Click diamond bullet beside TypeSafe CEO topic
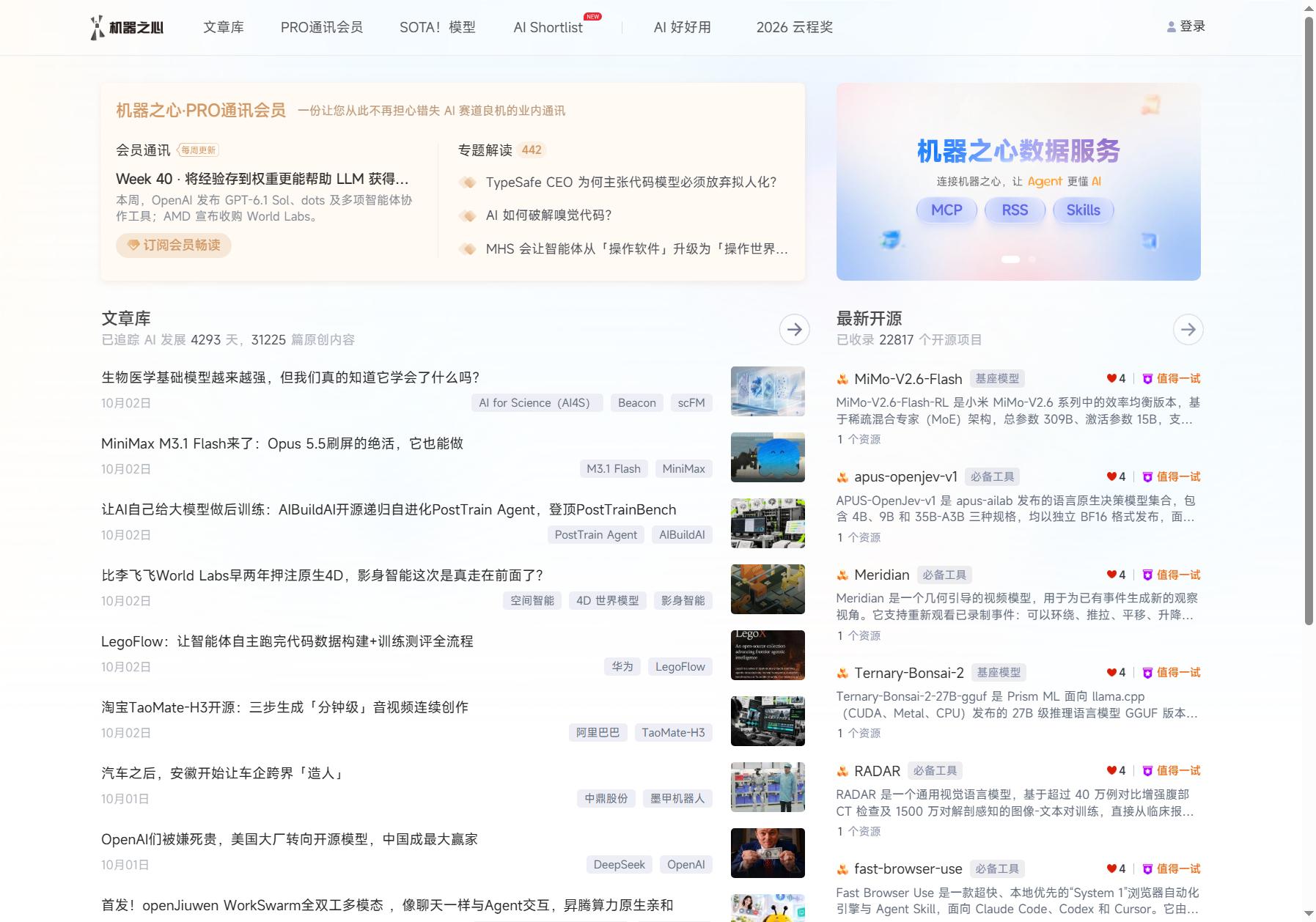This screenshot has height=922, width=1316. 467,182
